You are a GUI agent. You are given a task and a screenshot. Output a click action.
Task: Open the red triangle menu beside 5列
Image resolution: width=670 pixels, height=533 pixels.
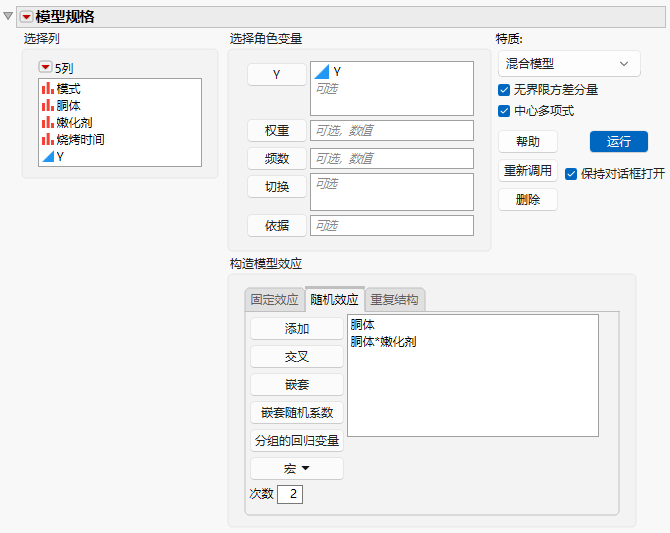click(45, 67)
